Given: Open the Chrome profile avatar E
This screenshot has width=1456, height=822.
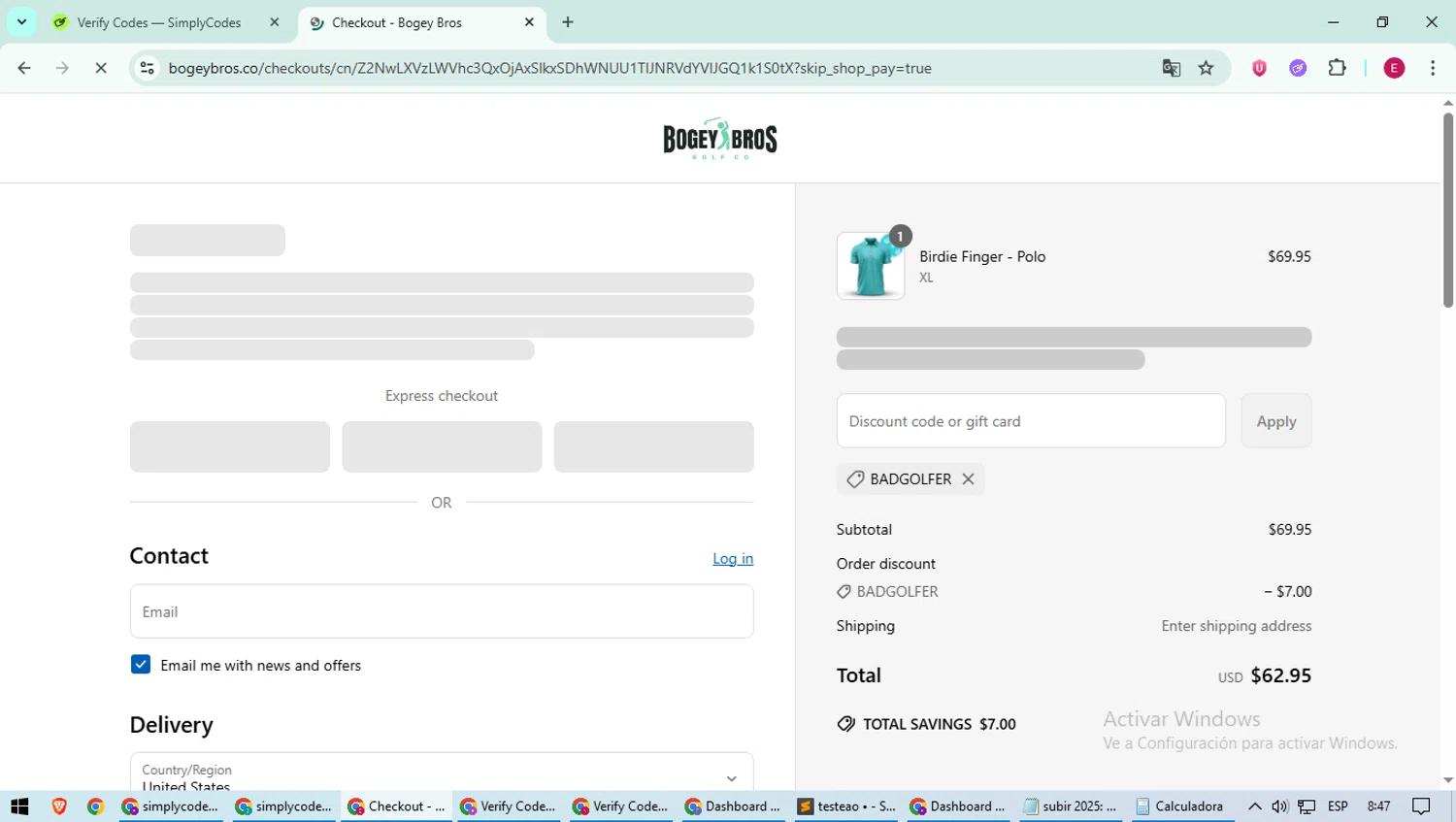Looking at the screenshot, I should coord(1394,68).
